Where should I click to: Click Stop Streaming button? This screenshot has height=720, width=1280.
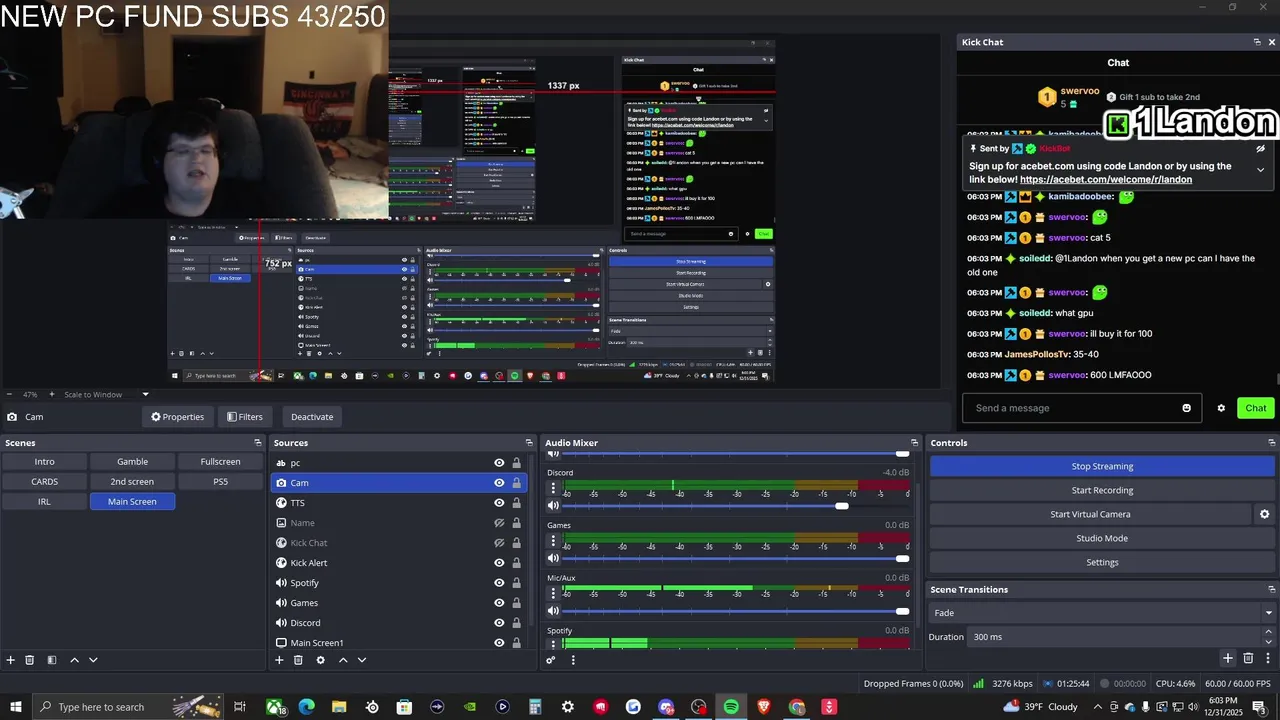click(x=1102, y=466)
